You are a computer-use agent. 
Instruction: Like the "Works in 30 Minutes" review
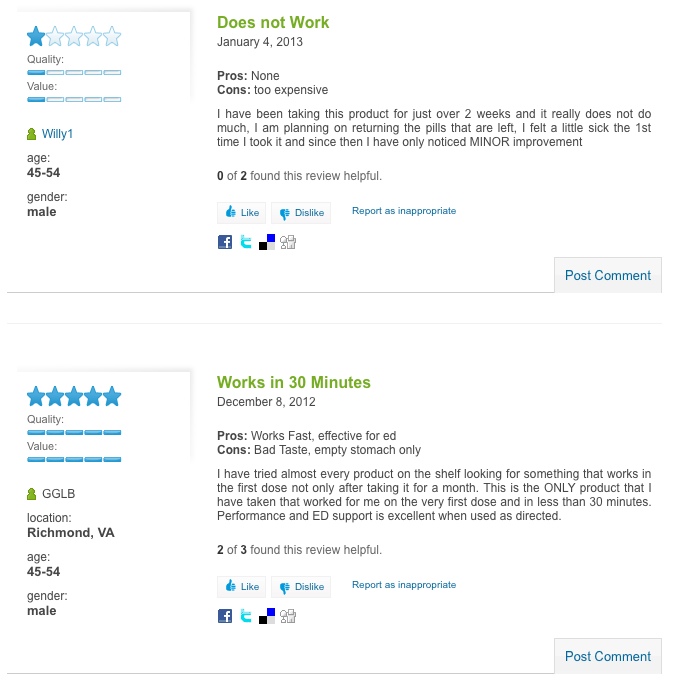242,587
